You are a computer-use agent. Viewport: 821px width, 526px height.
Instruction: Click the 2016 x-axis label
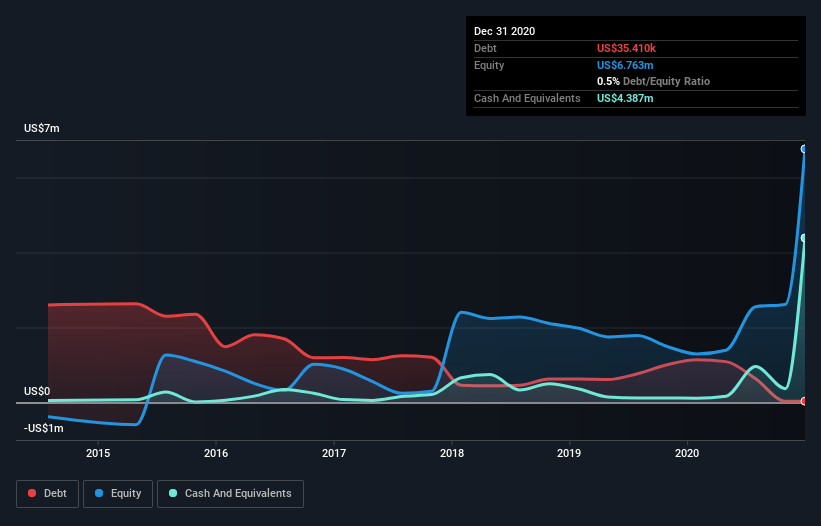pos(216,453)
